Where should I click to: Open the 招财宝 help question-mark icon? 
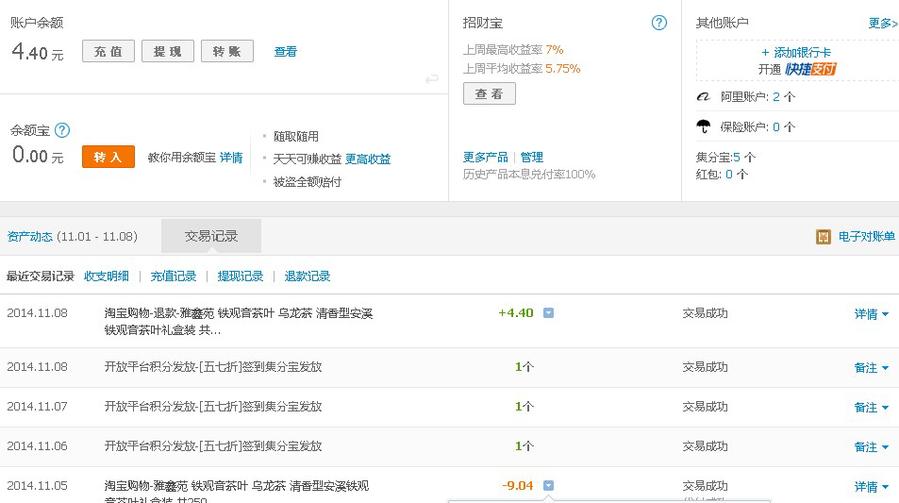659,22
